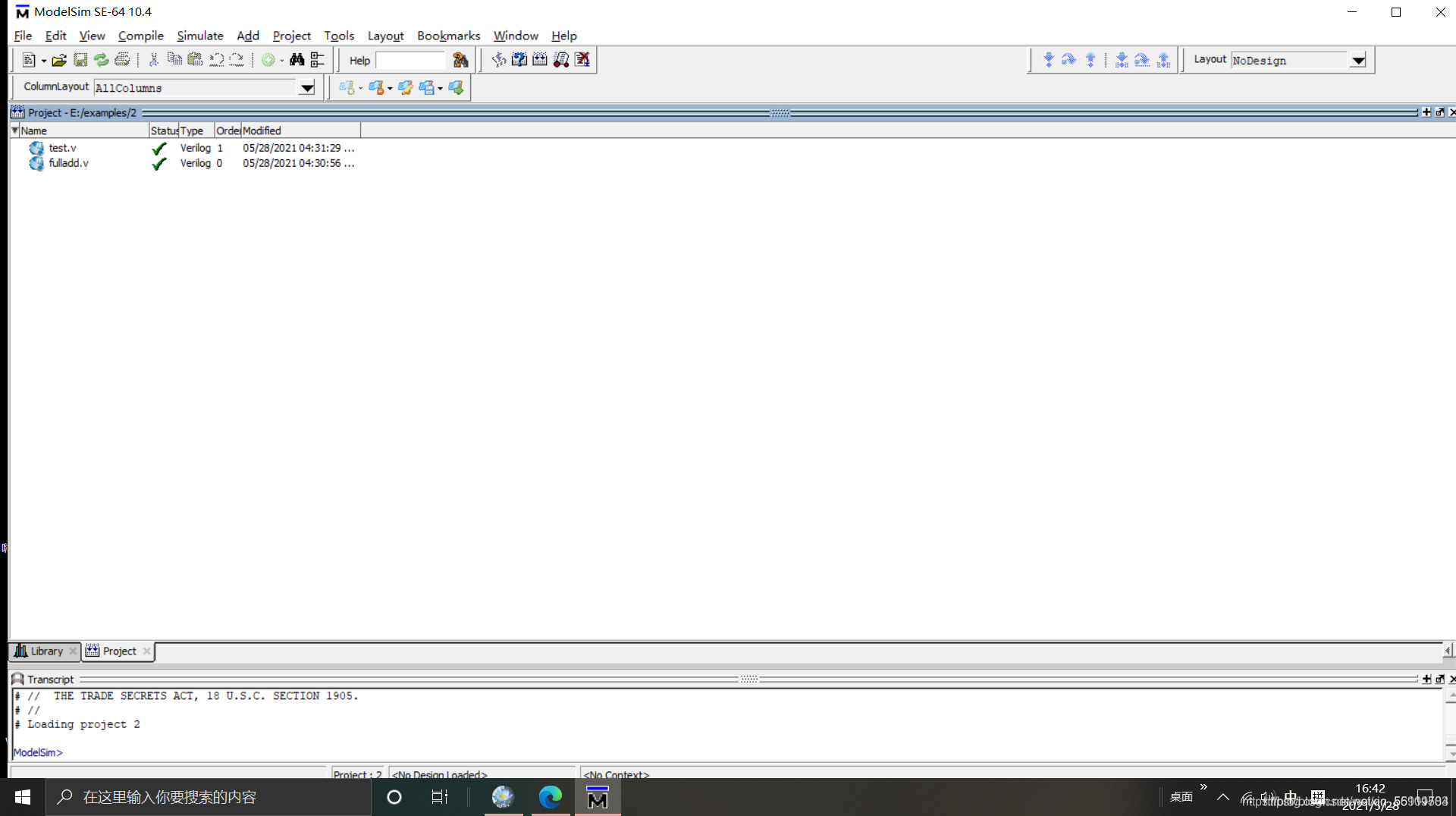
Task: Undock the Project pane
Action: click(1440, 112)
